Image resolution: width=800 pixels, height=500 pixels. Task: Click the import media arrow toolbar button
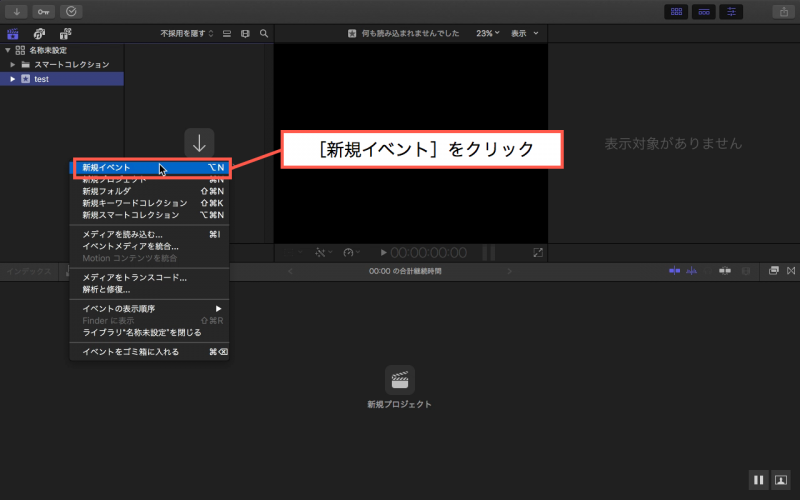(x=17, y=11)
